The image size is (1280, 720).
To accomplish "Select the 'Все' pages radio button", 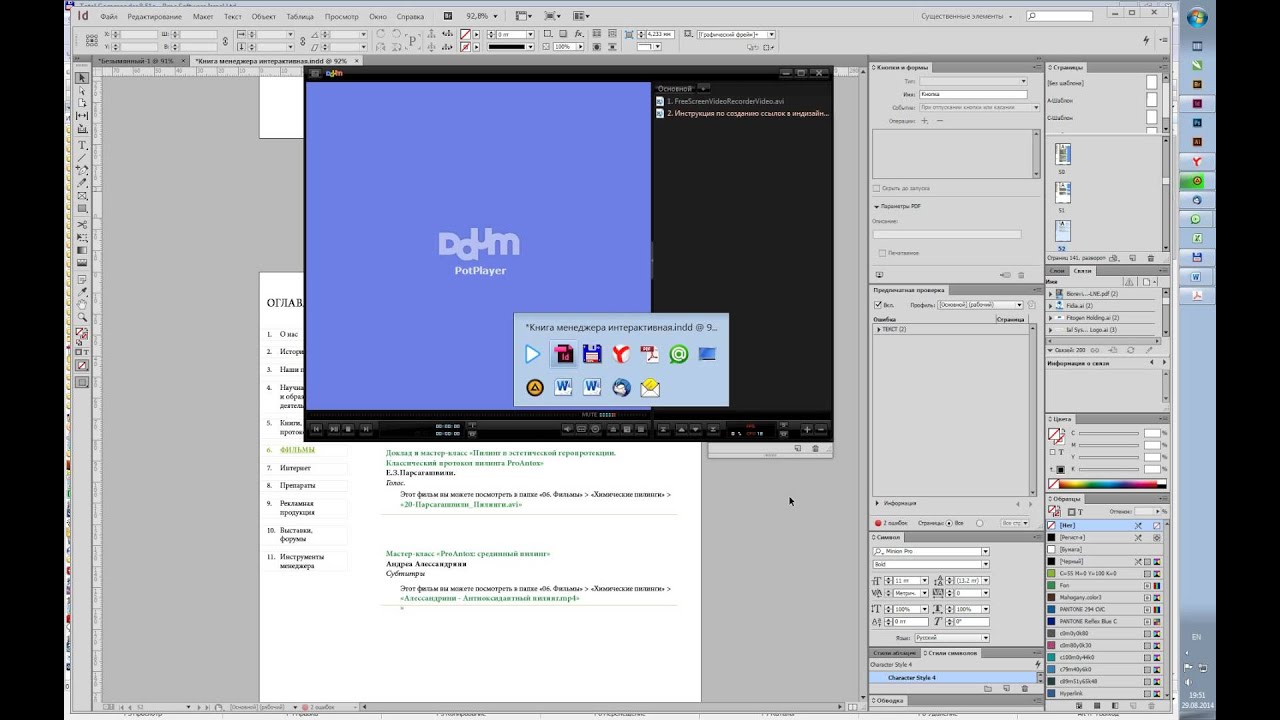I will [950, 522].
